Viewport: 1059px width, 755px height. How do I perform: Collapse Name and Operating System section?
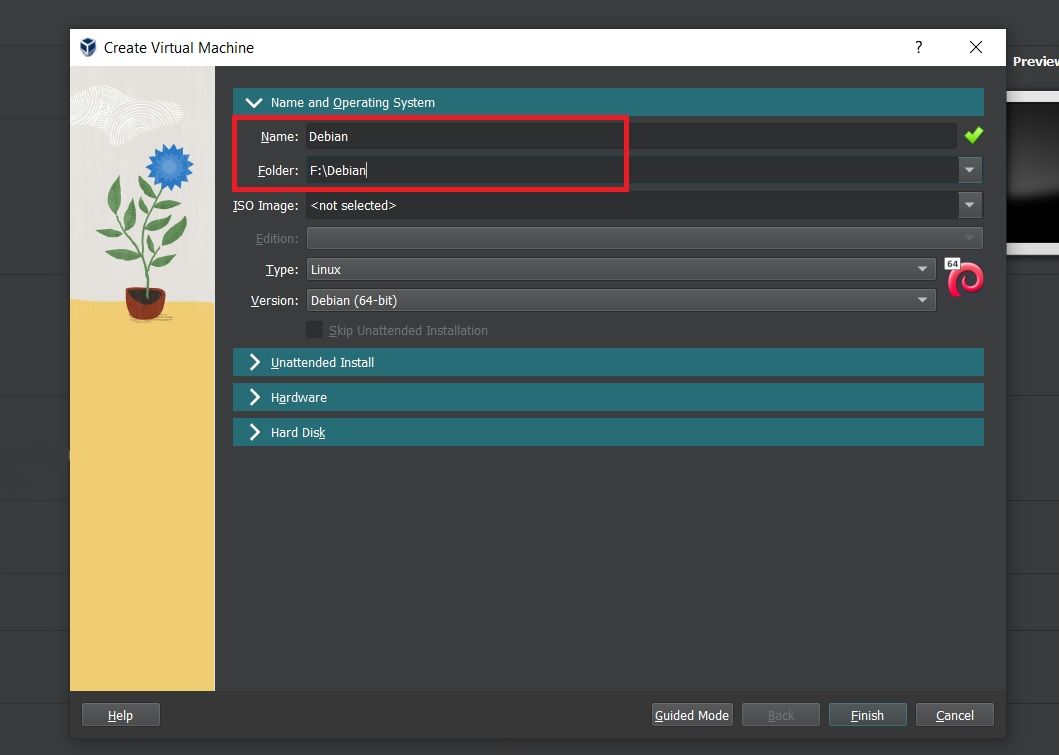(x=254, y=102)
